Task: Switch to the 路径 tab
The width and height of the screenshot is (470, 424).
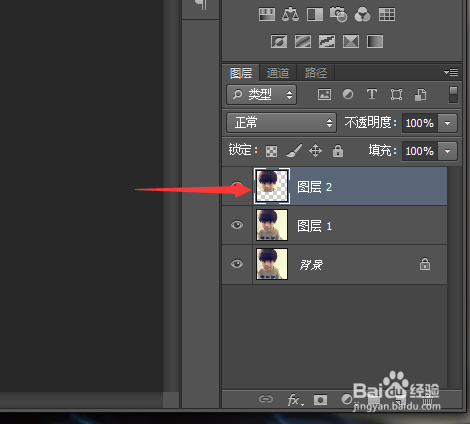Action: click(316, 73)
